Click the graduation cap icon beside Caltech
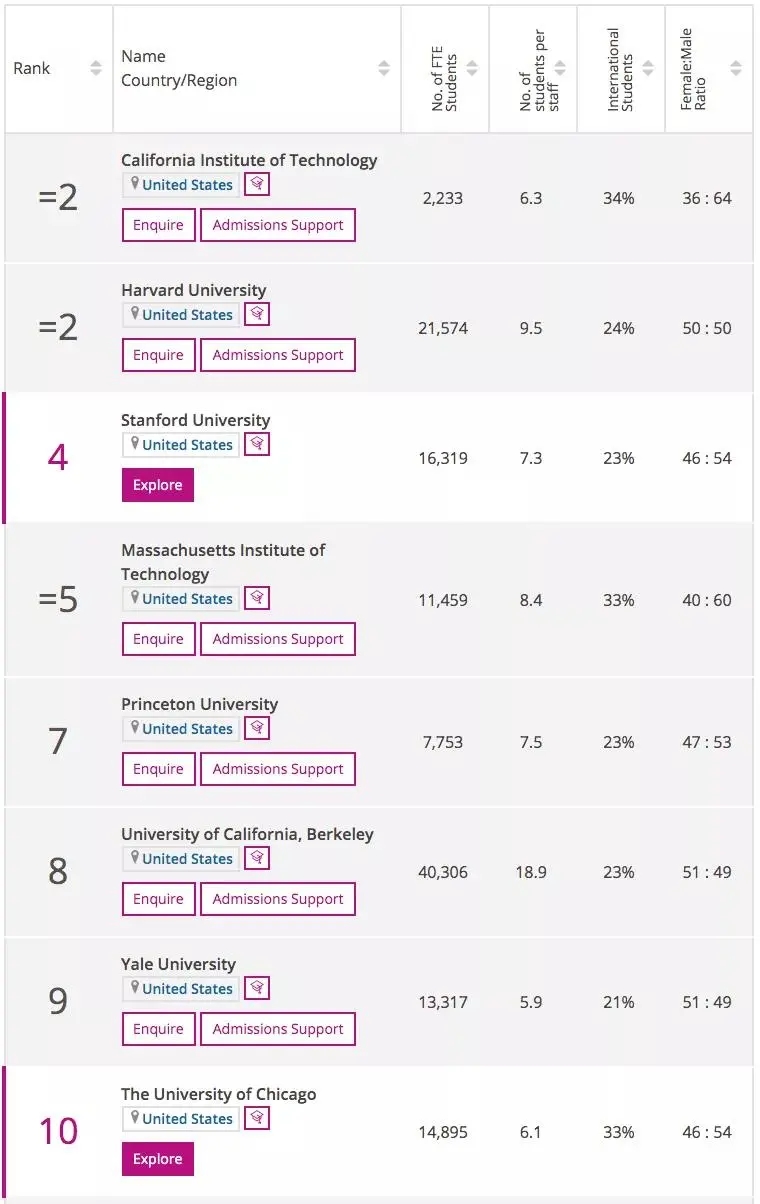 [257, 184]
